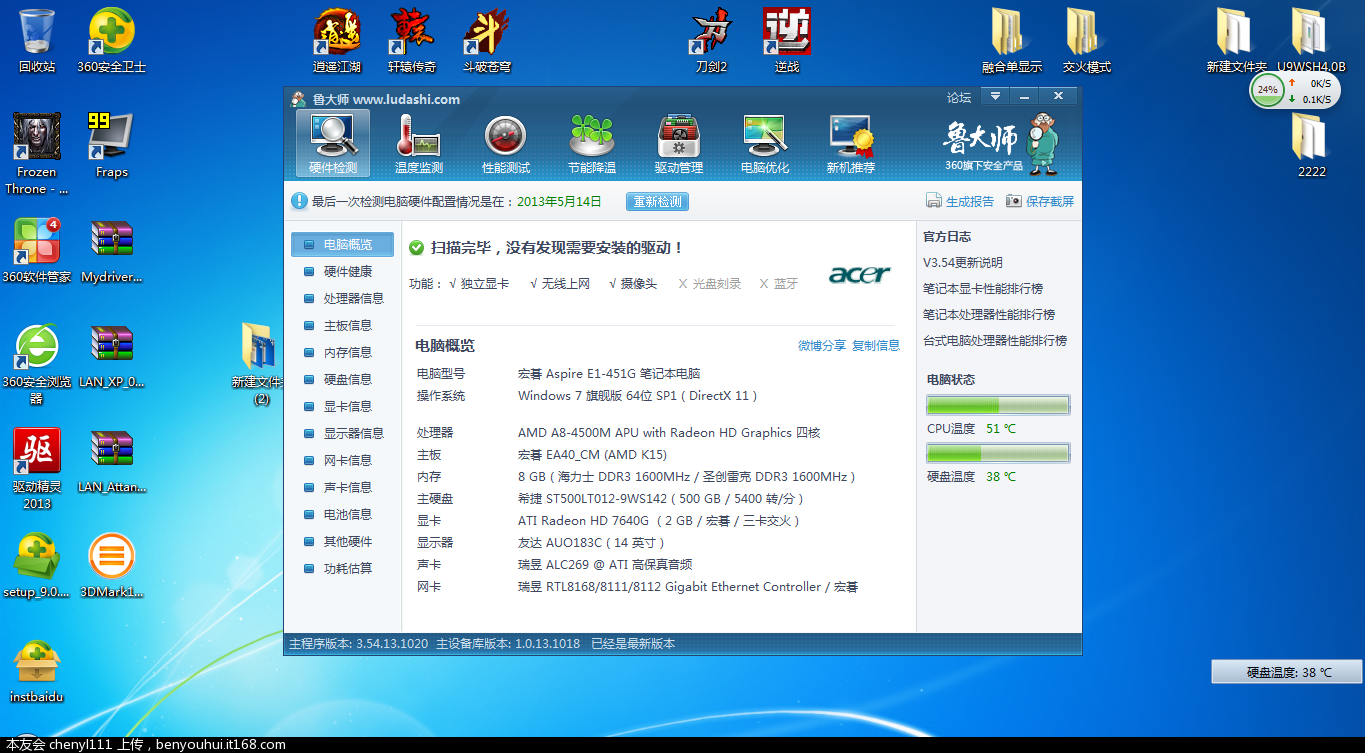Image resolution: width=1365 pixels, height=753 pixels.
Task: Open 笔记本显卡性能排行榜 link
Action: pos(983,288)
